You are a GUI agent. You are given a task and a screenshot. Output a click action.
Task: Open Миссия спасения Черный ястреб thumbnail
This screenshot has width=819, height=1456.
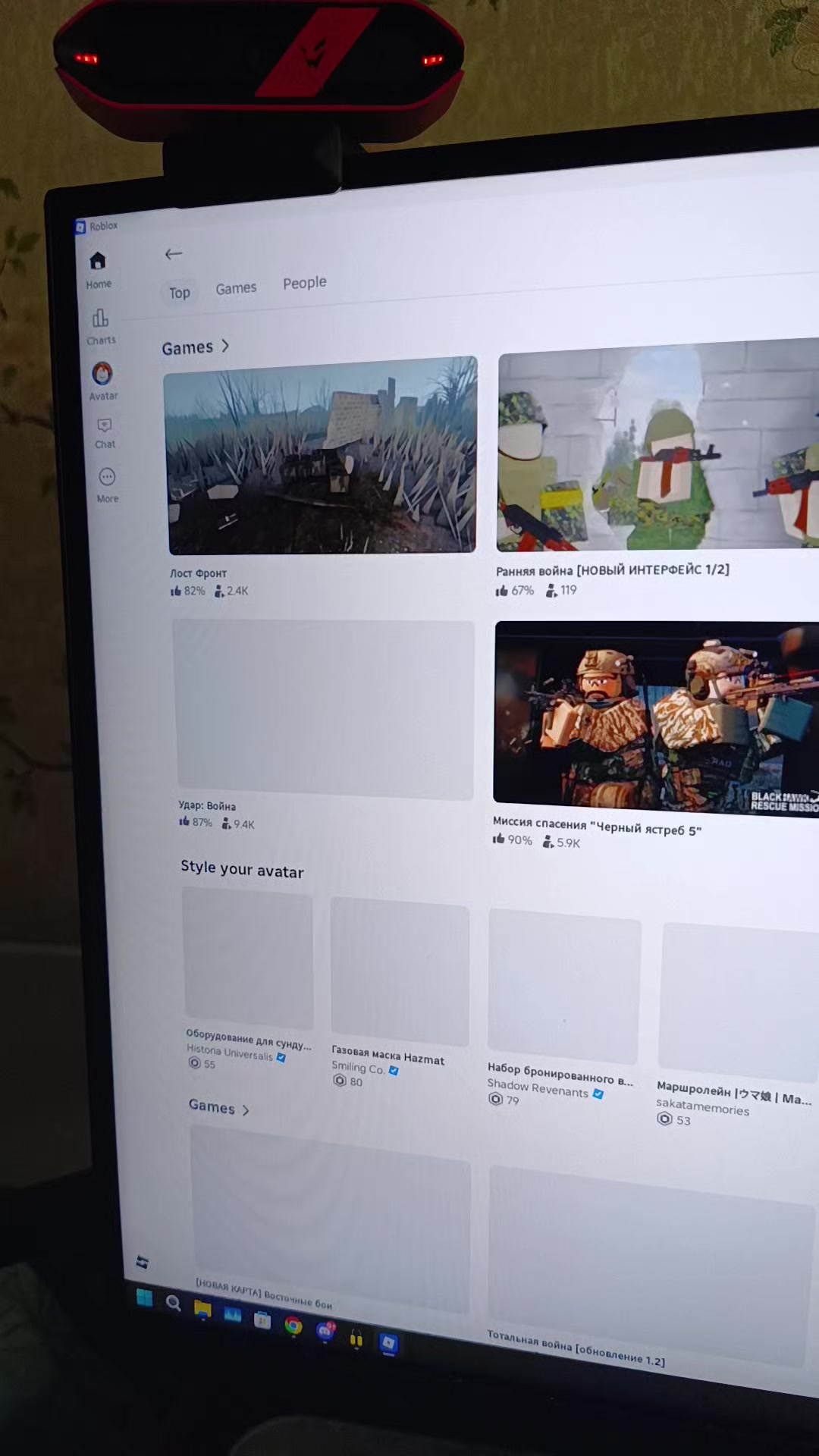click(x=656, y=717)
